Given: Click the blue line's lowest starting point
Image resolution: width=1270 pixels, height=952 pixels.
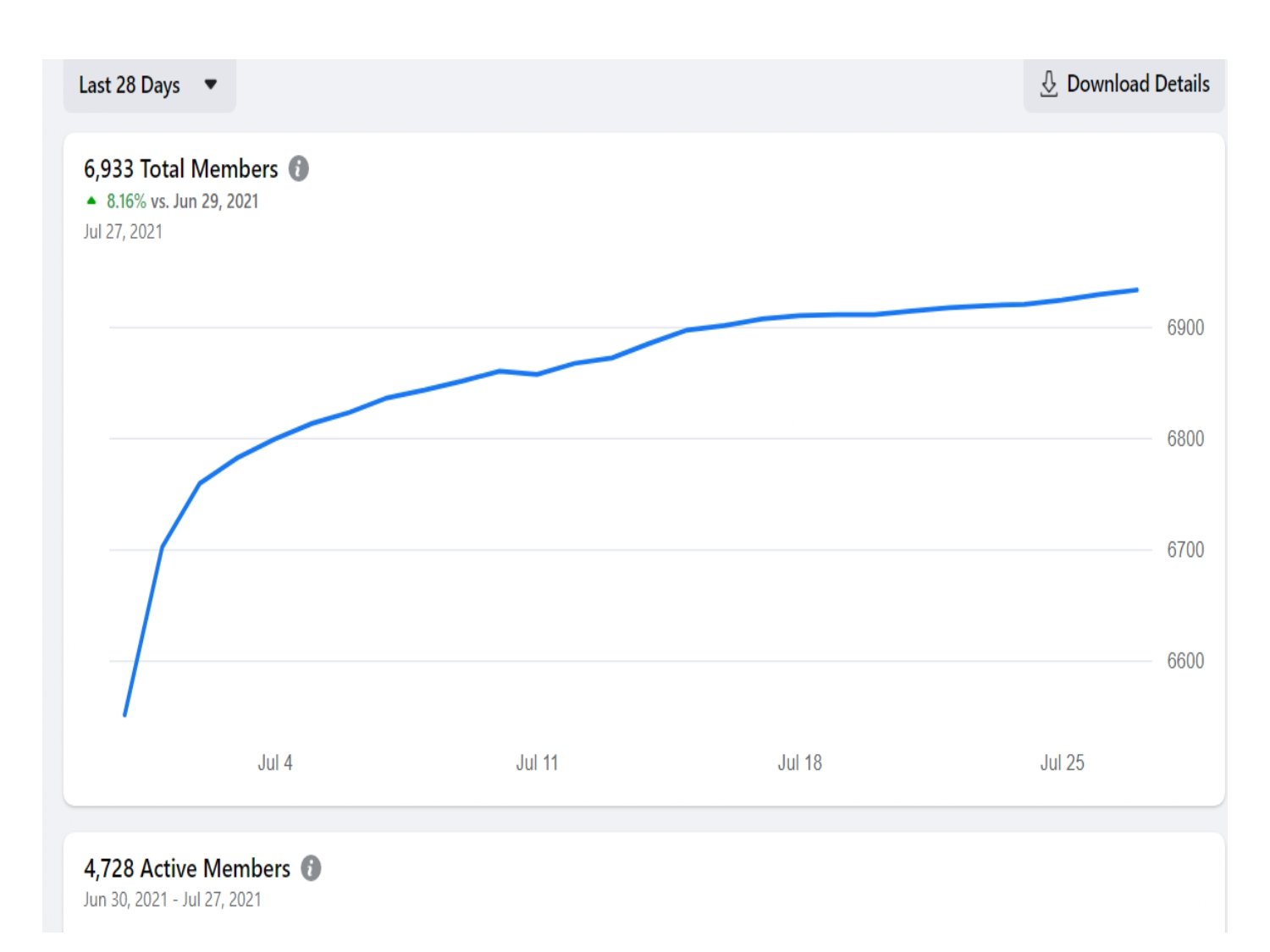Looking at the screenshot, I should 125,715.
